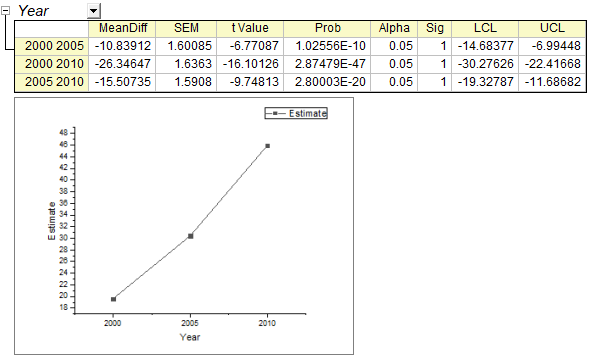
Task: Select LCL cell -14.68377
Action: [485, 46]
